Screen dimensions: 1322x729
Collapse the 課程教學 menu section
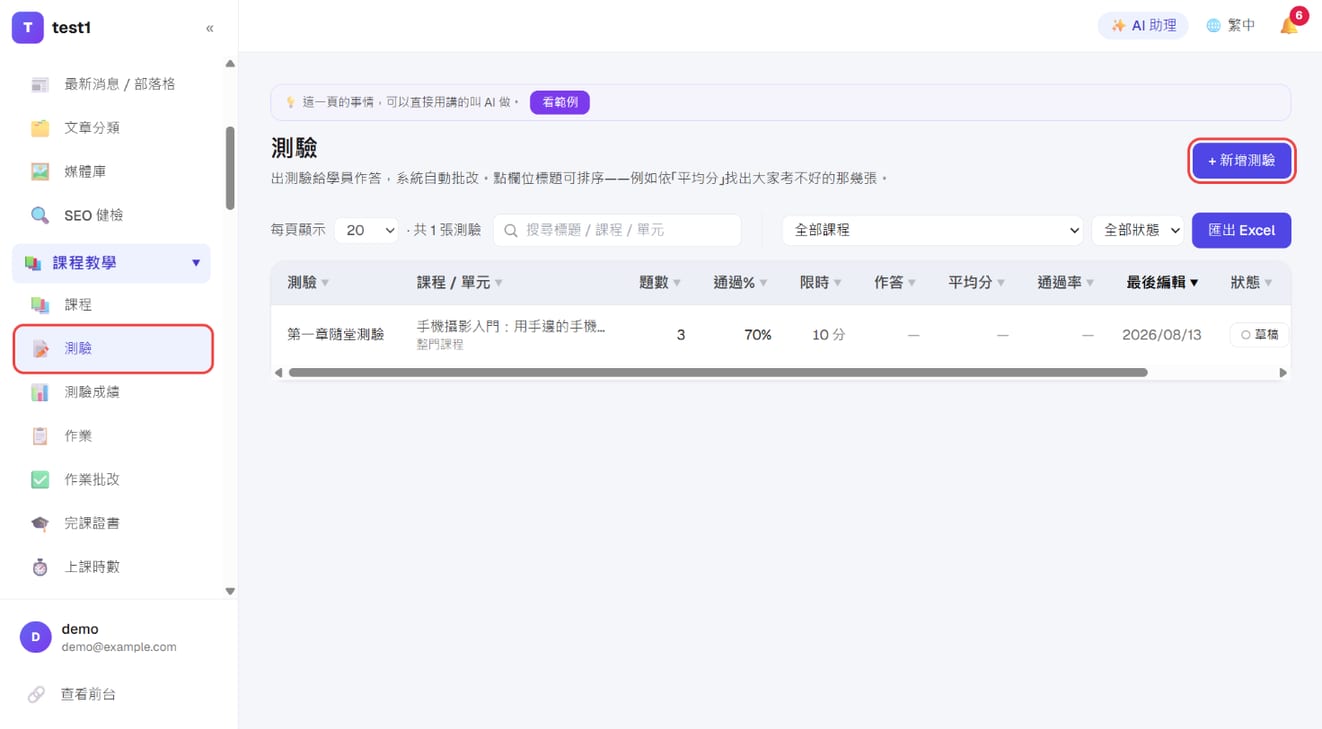[196, 263]
